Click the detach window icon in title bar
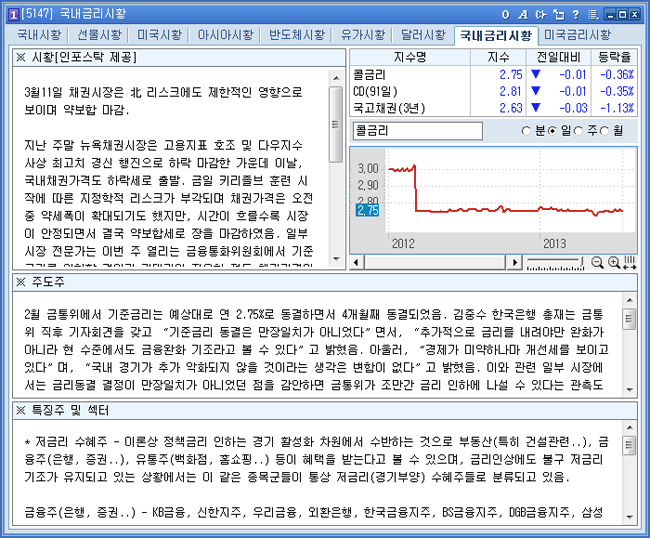Screen dimensions: 650x538 tap(558, 13)
